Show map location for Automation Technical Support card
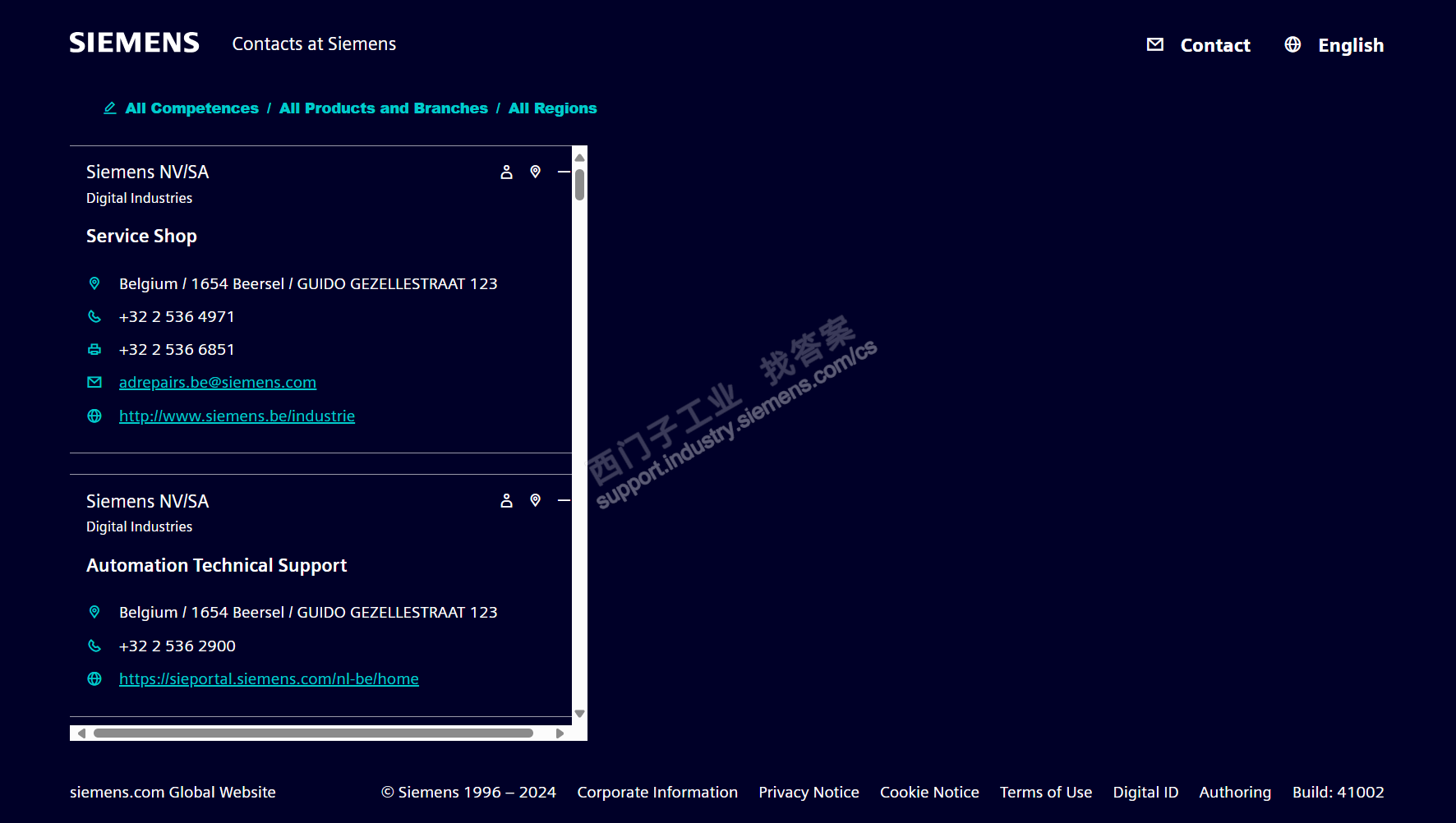Viewport: 1456px width, 823px height. (535, 500)
